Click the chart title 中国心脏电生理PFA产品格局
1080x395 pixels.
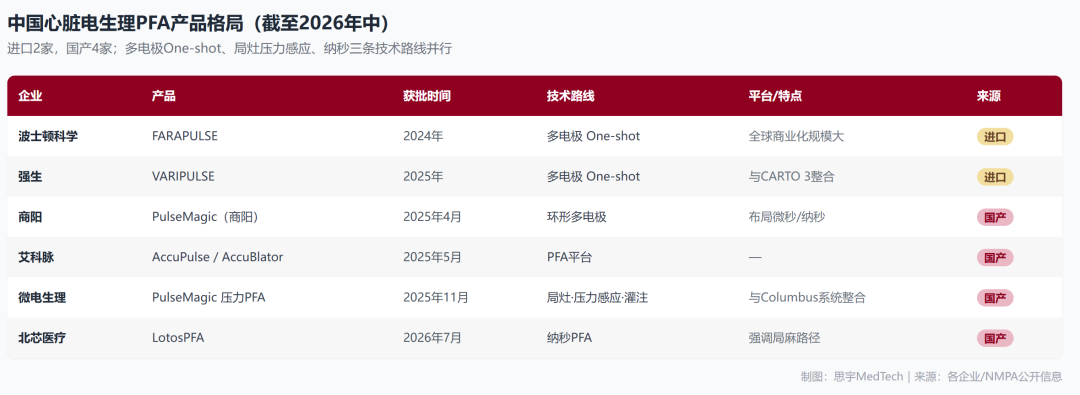point(125,23)
